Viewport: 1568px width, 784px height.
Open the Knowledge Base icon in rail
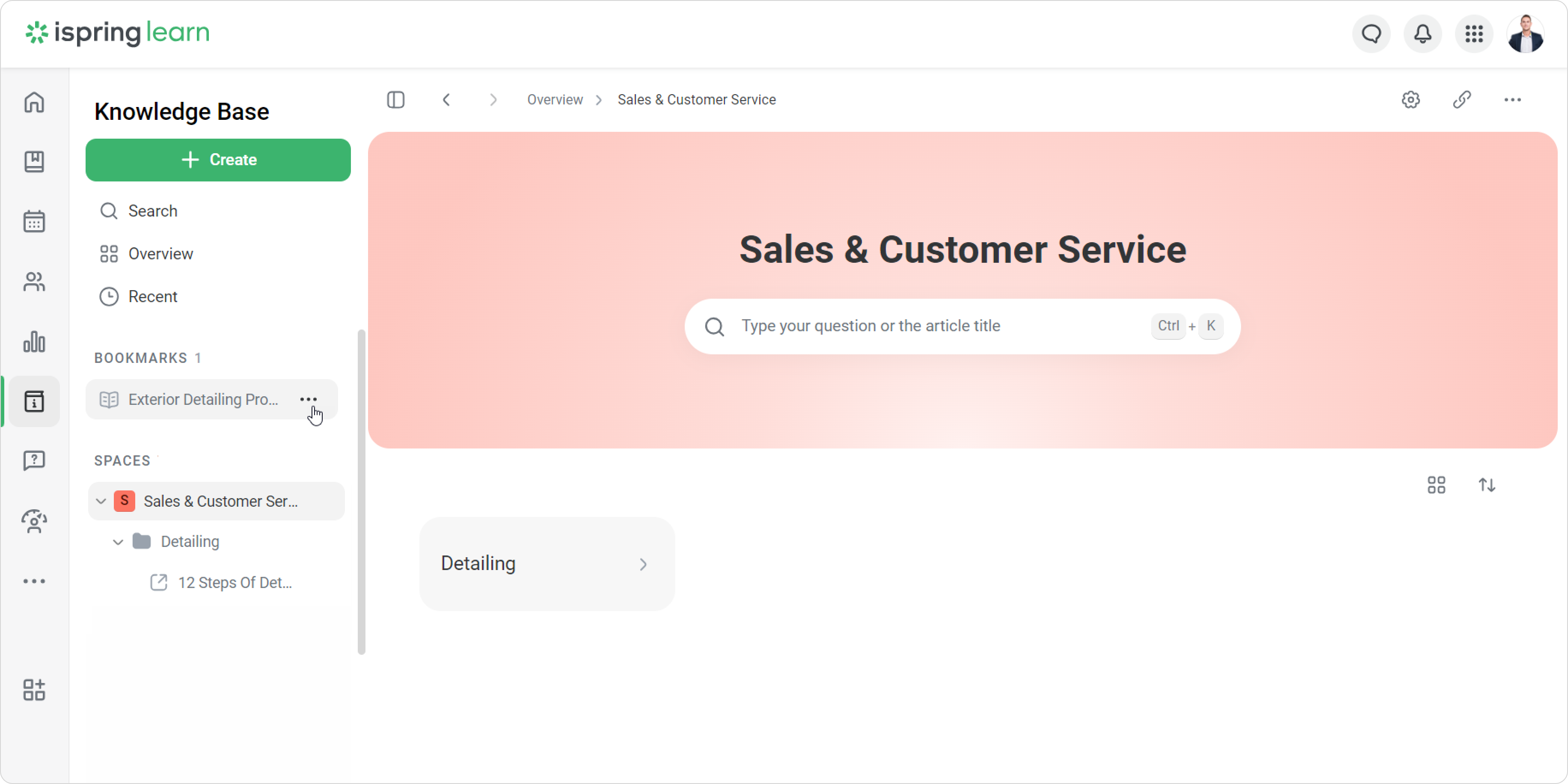tap(34, 401)
